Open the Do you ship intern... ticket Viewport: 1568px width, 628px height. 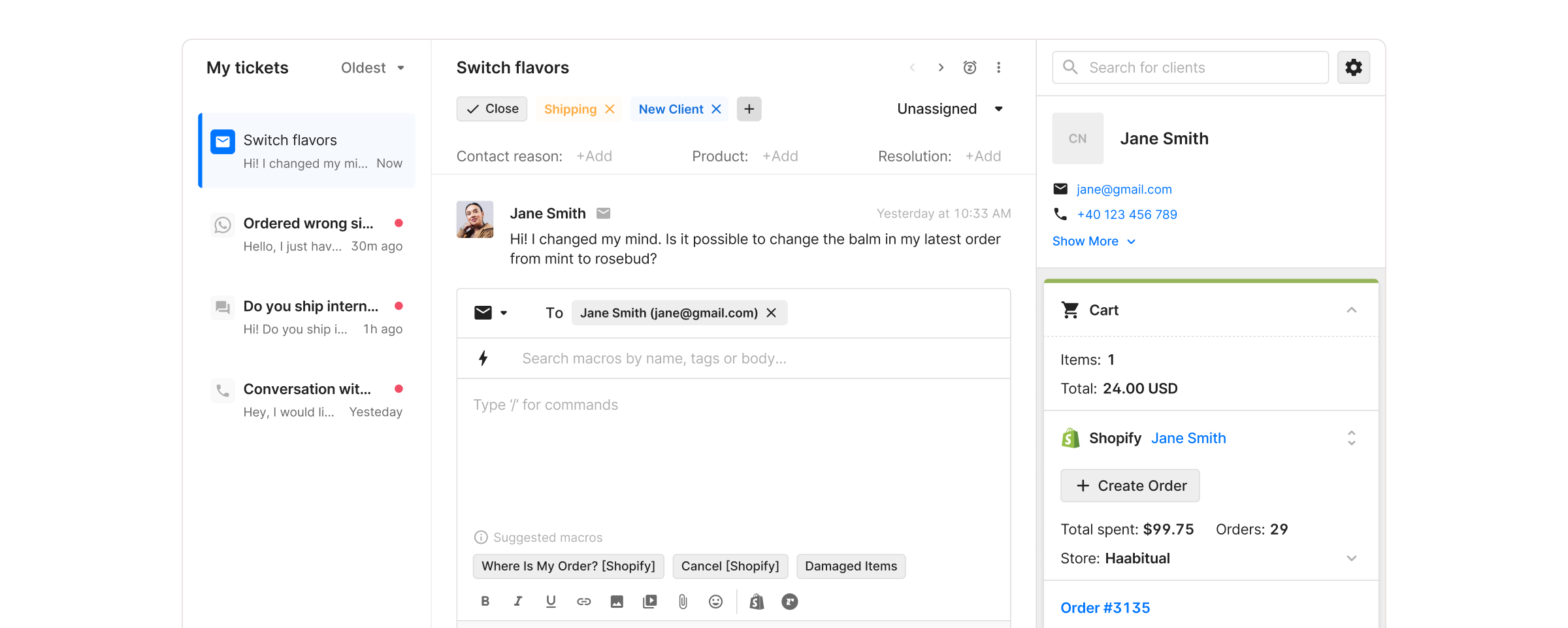pos(307,317)
